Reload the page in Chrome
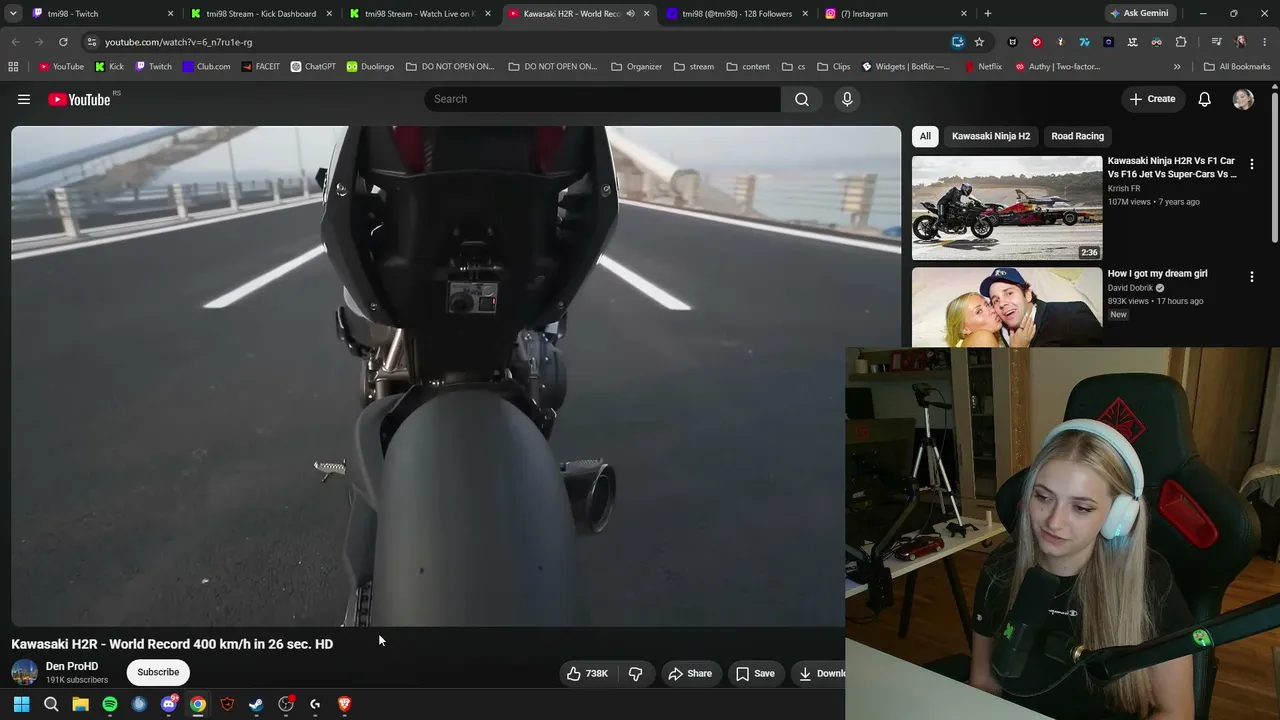 tap(63, 42)
